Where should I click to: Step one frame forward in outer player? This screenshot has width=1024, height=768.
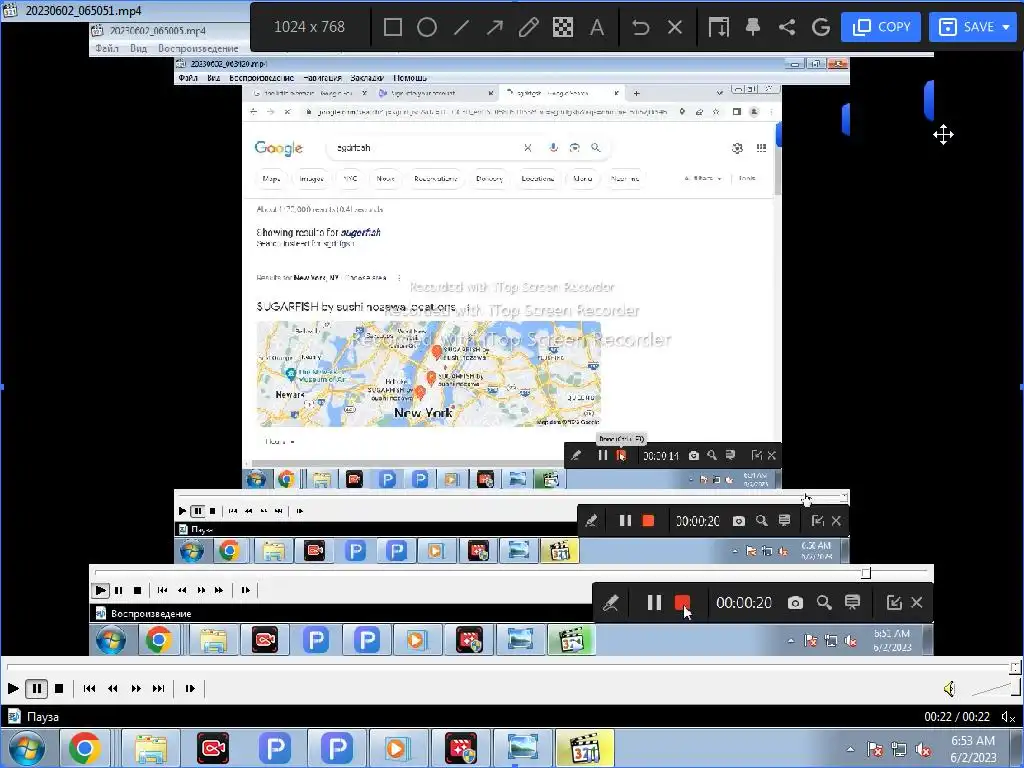coord(190,688)
